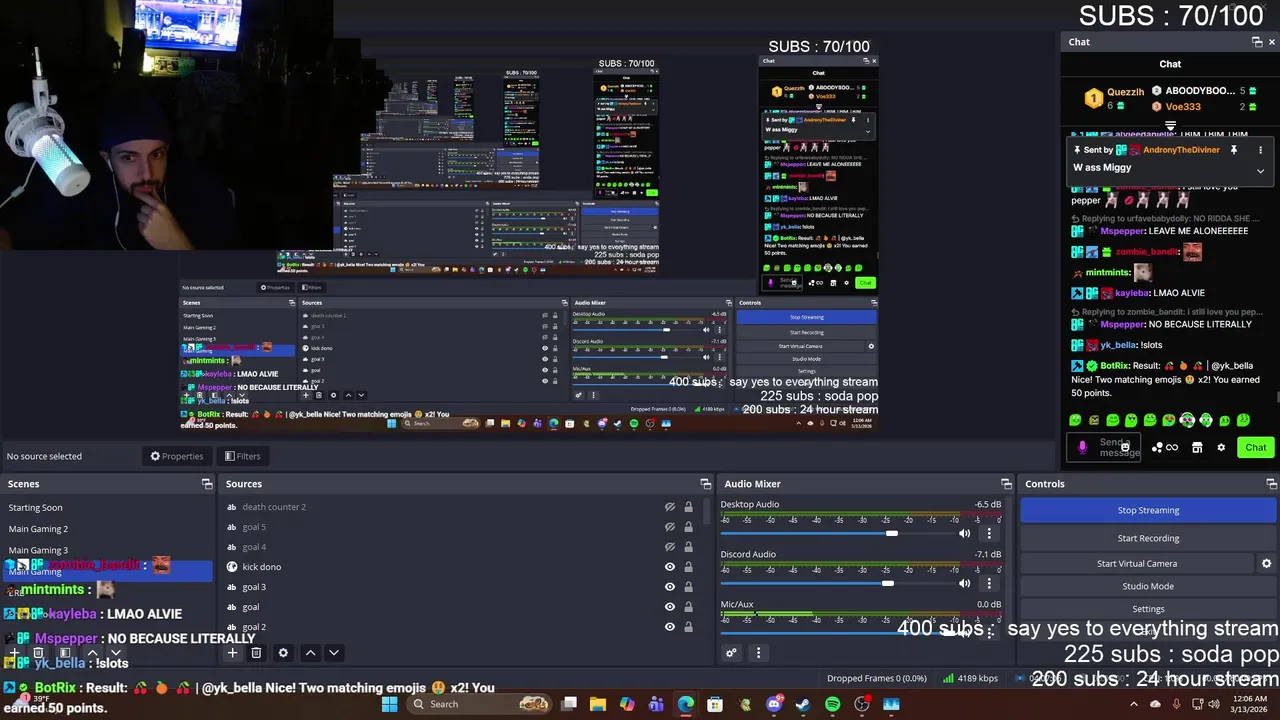Open Steam from the taskbar
Image resolution: width=1280 pixels, height=720 pixels.
click(803, 705)
